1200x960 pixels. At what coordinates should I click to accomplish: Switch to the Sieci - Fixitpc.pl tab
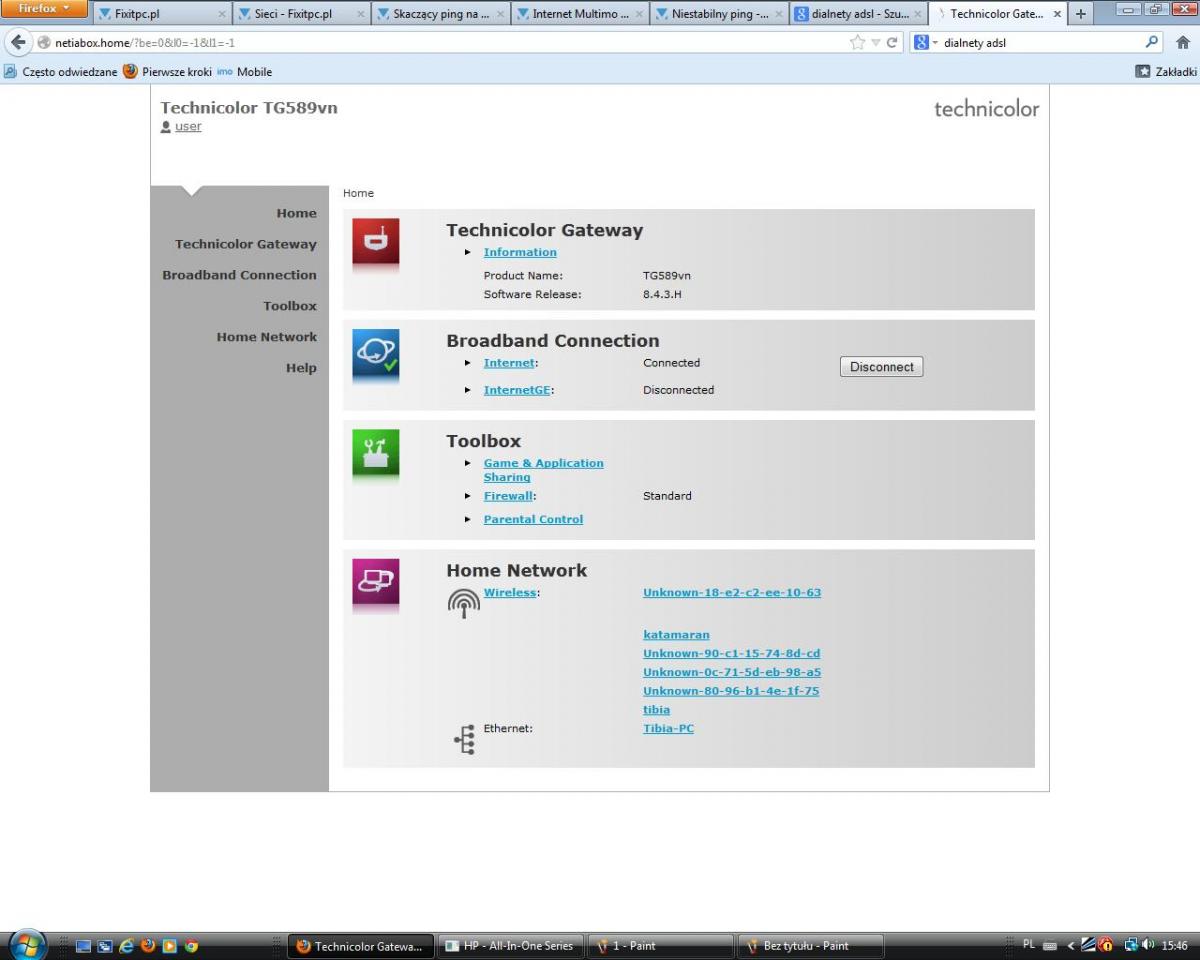(x=301, y=14)
